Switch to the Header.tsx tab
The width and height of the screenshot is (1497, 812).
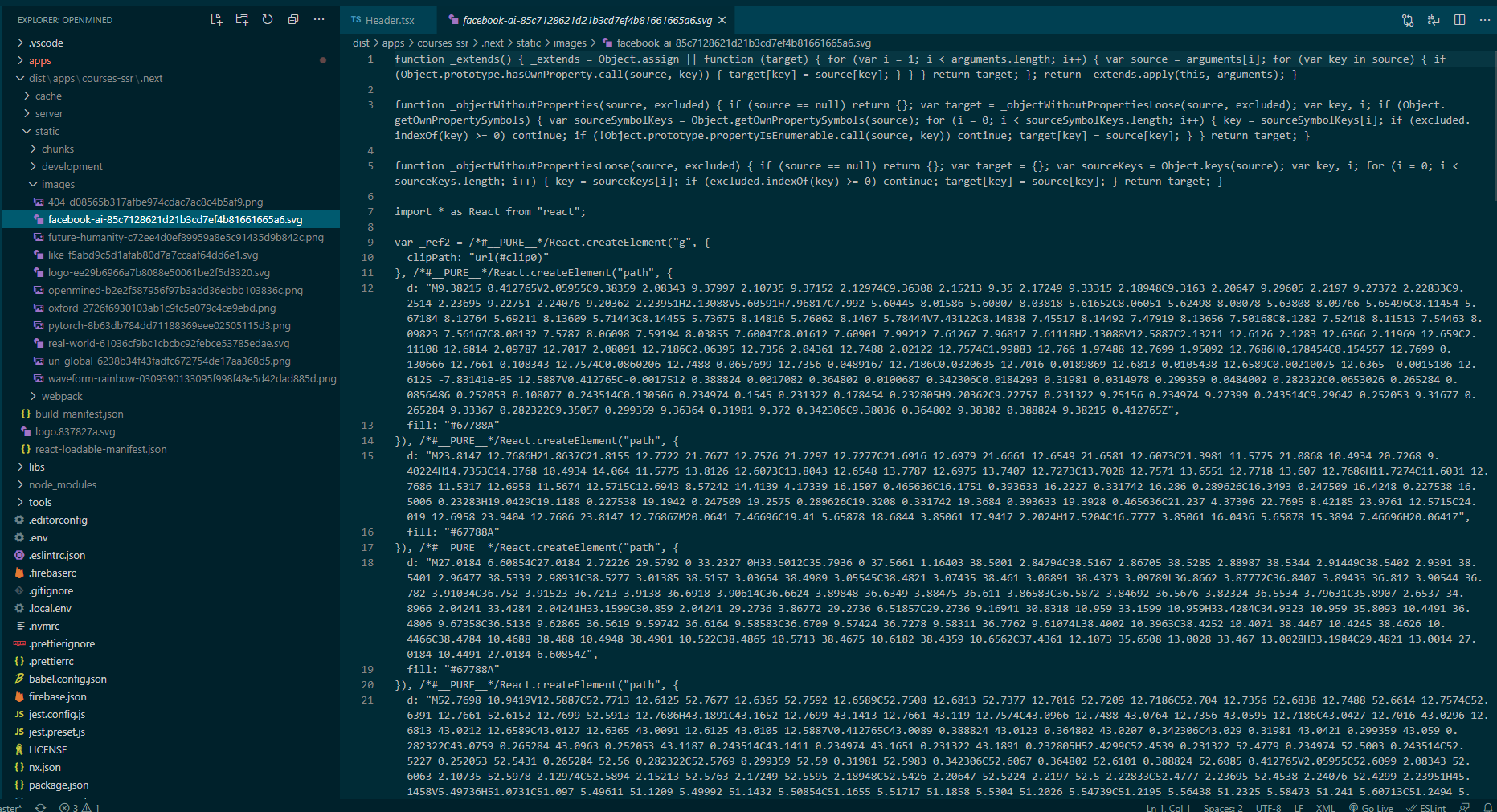coord(389,20)
